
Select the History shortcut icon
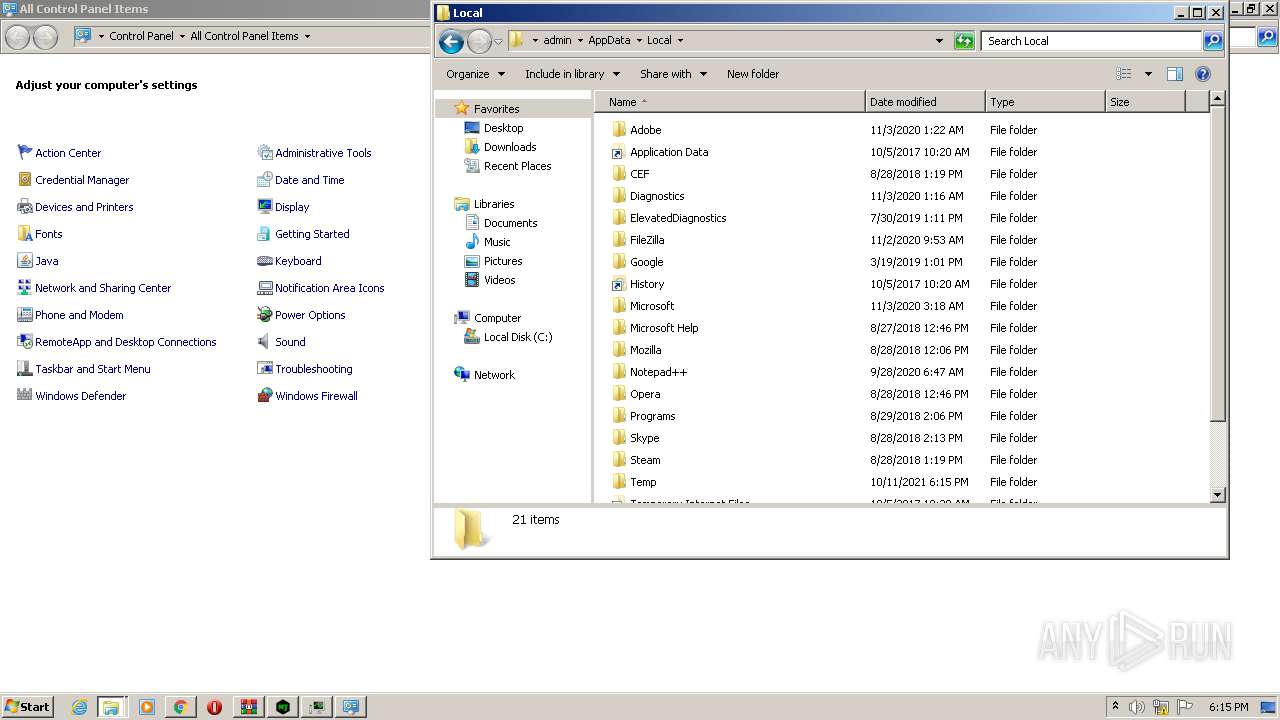tap(619, 284)
